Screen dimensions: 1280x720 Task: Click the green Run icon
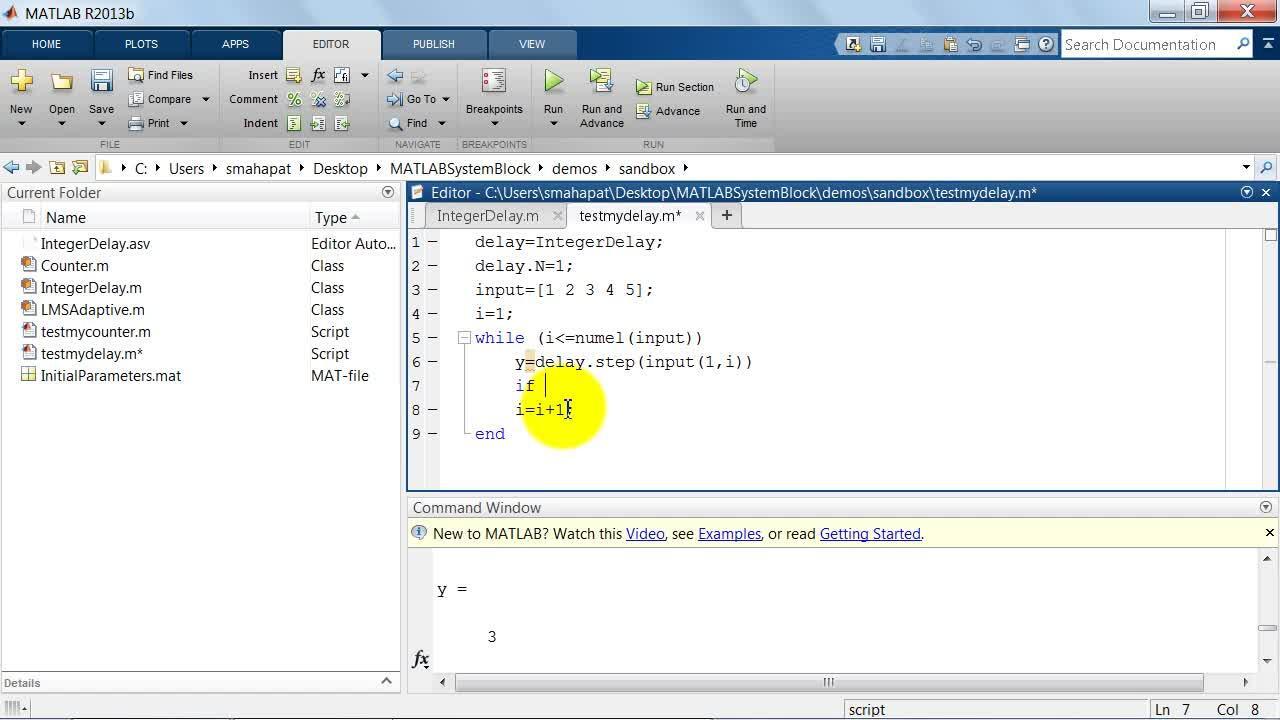click(553, 81)
